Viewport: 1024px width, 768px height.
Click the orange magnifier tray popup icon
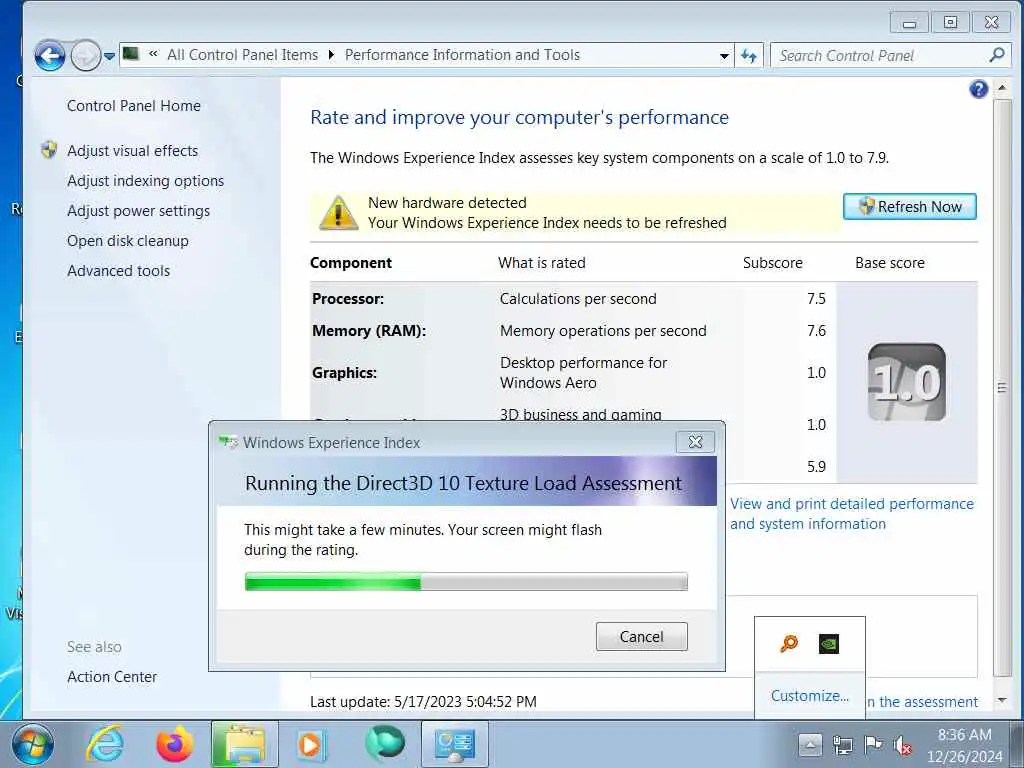789,644
